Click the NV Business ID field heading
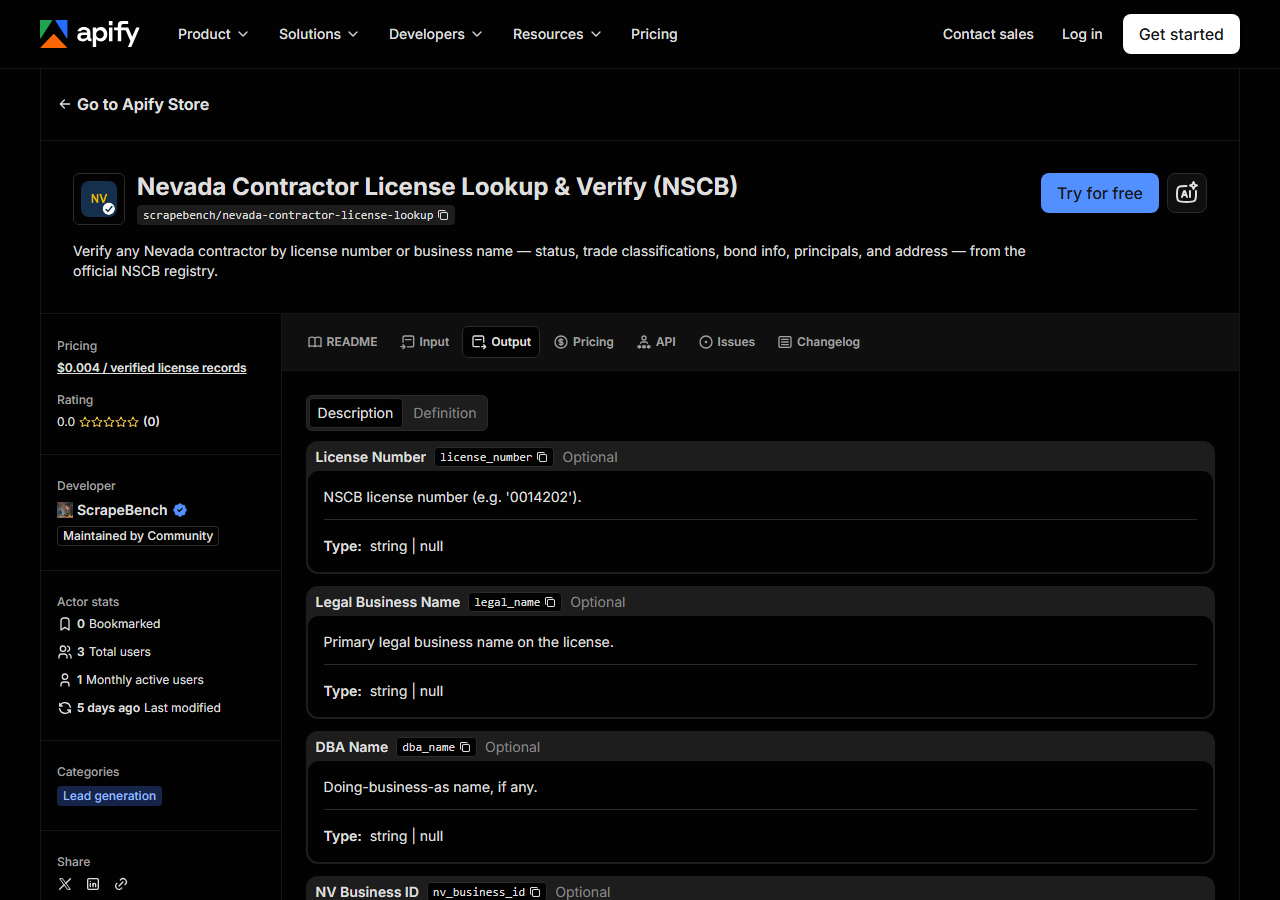The height and width of the screenshot is (900, 1280). (x=367, y=892)
